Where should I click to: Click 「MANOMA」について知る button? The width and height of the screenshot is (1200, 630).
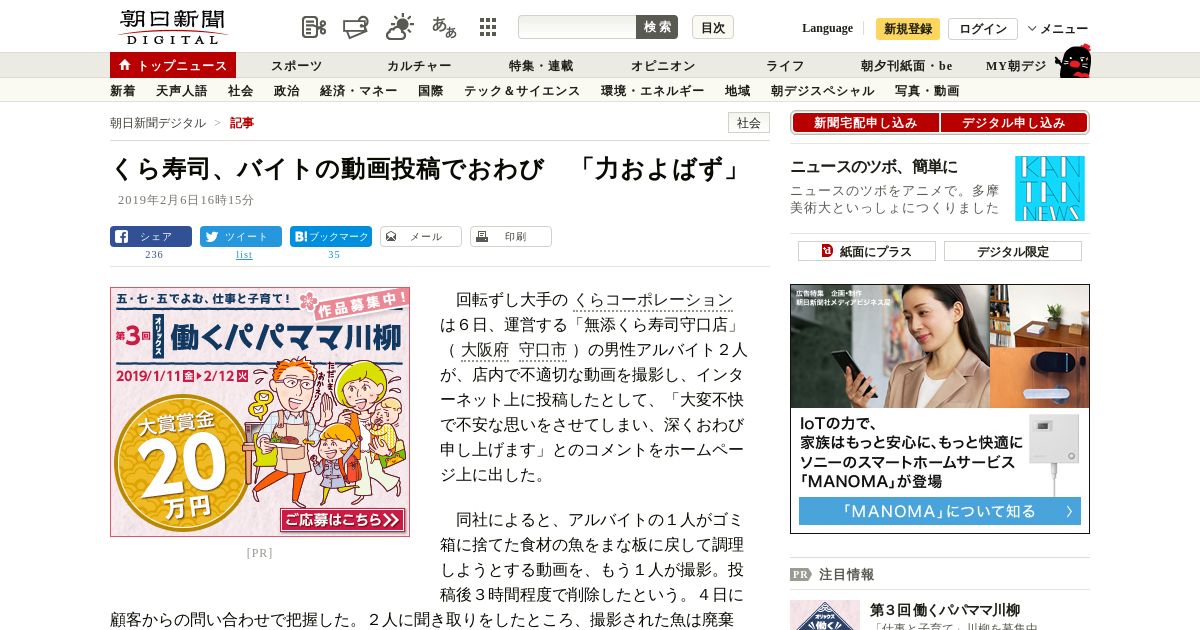(x=940, y=511)
